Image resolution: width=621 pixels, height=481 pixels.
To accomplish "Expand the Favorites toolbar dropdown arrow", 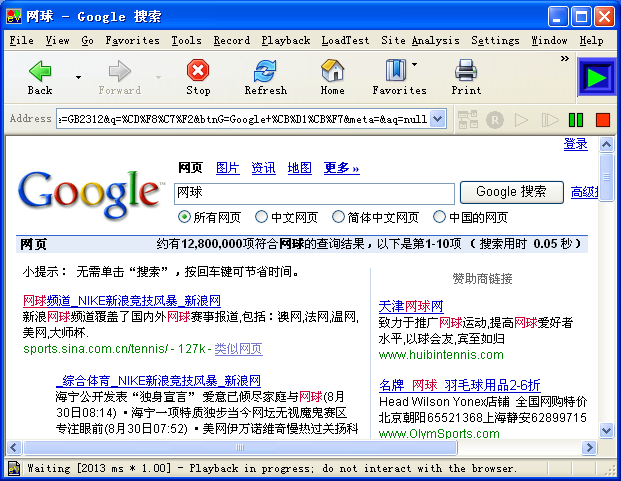I will (x=415, y=64).
